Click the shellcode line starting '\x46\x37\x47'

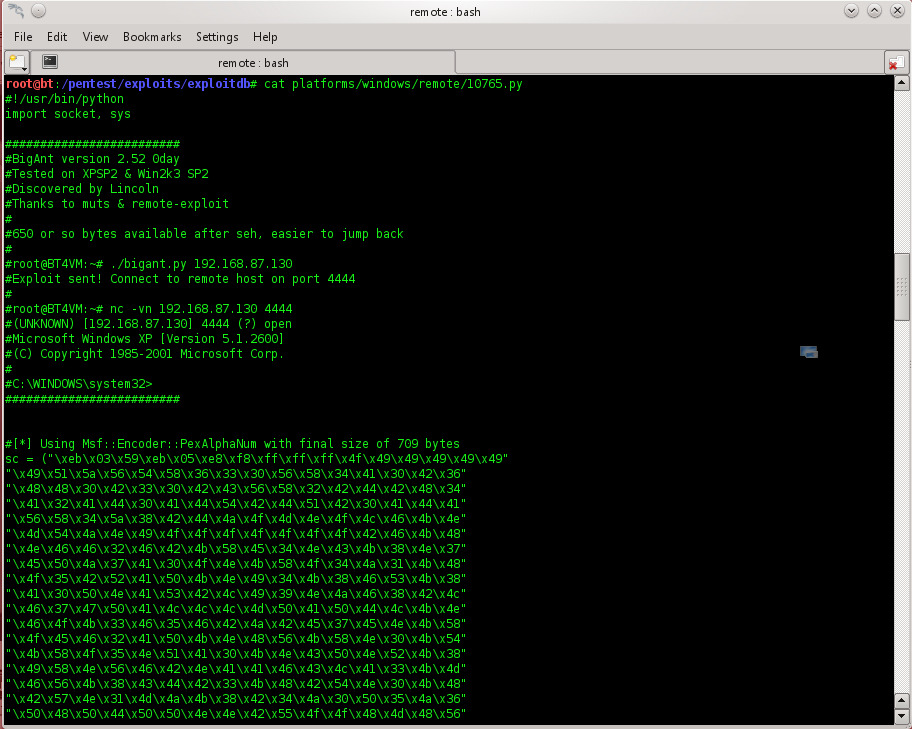(x=236, y=609)
